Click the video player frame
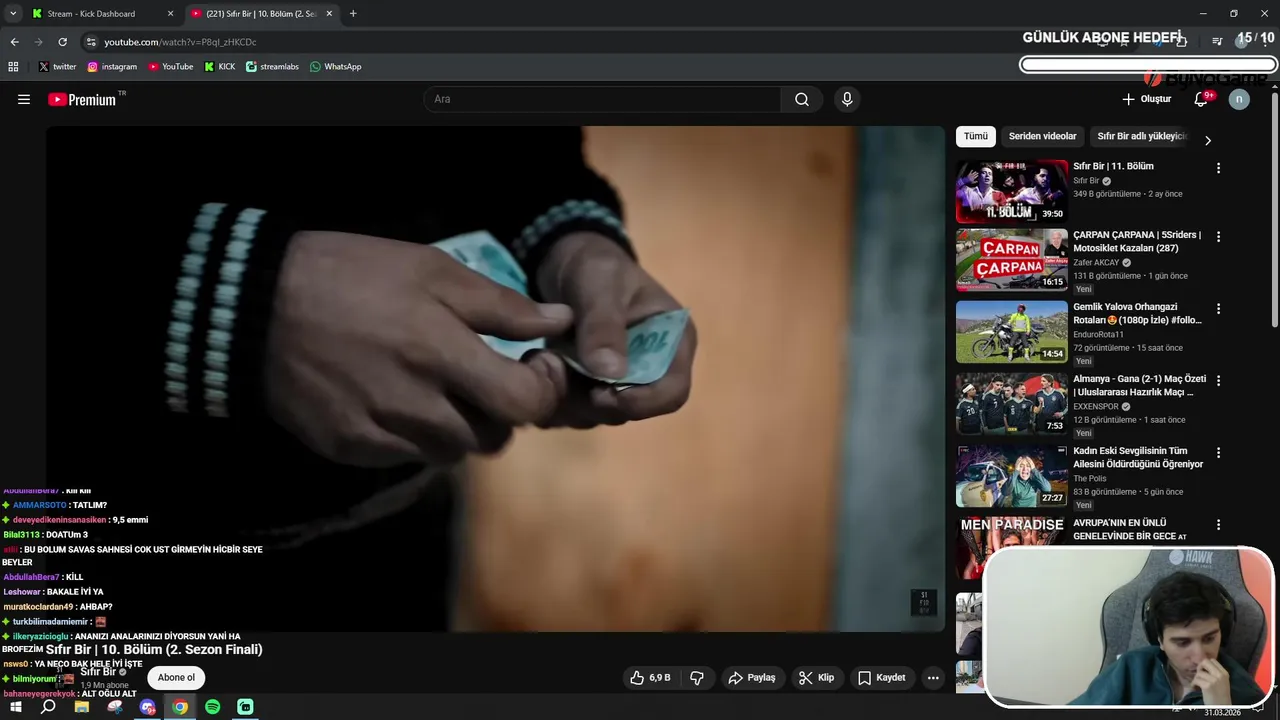Image resolution: width=1280 pixels, height=720 pixels. pos(495,378)
